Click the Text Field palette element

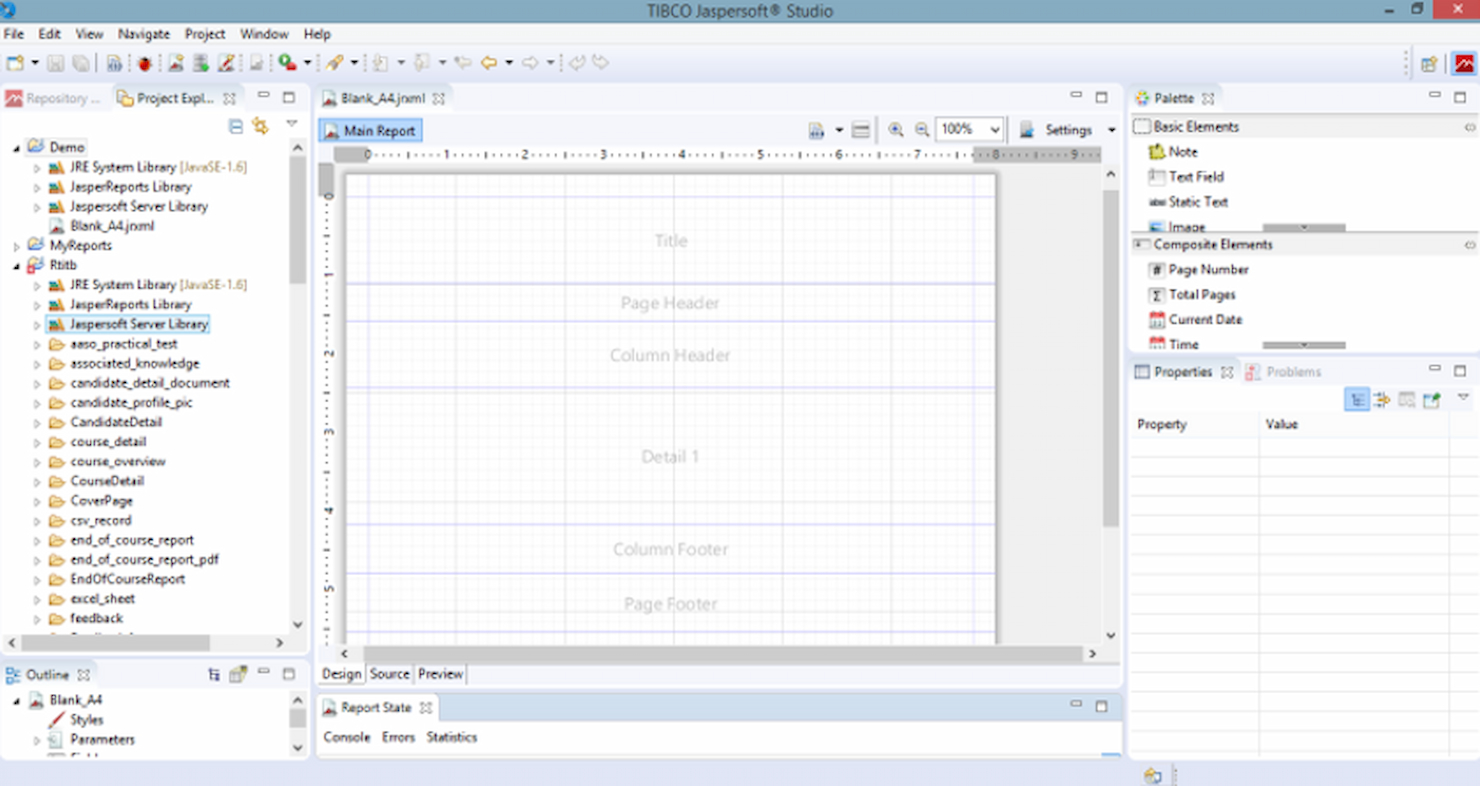tap(1186, 177)
